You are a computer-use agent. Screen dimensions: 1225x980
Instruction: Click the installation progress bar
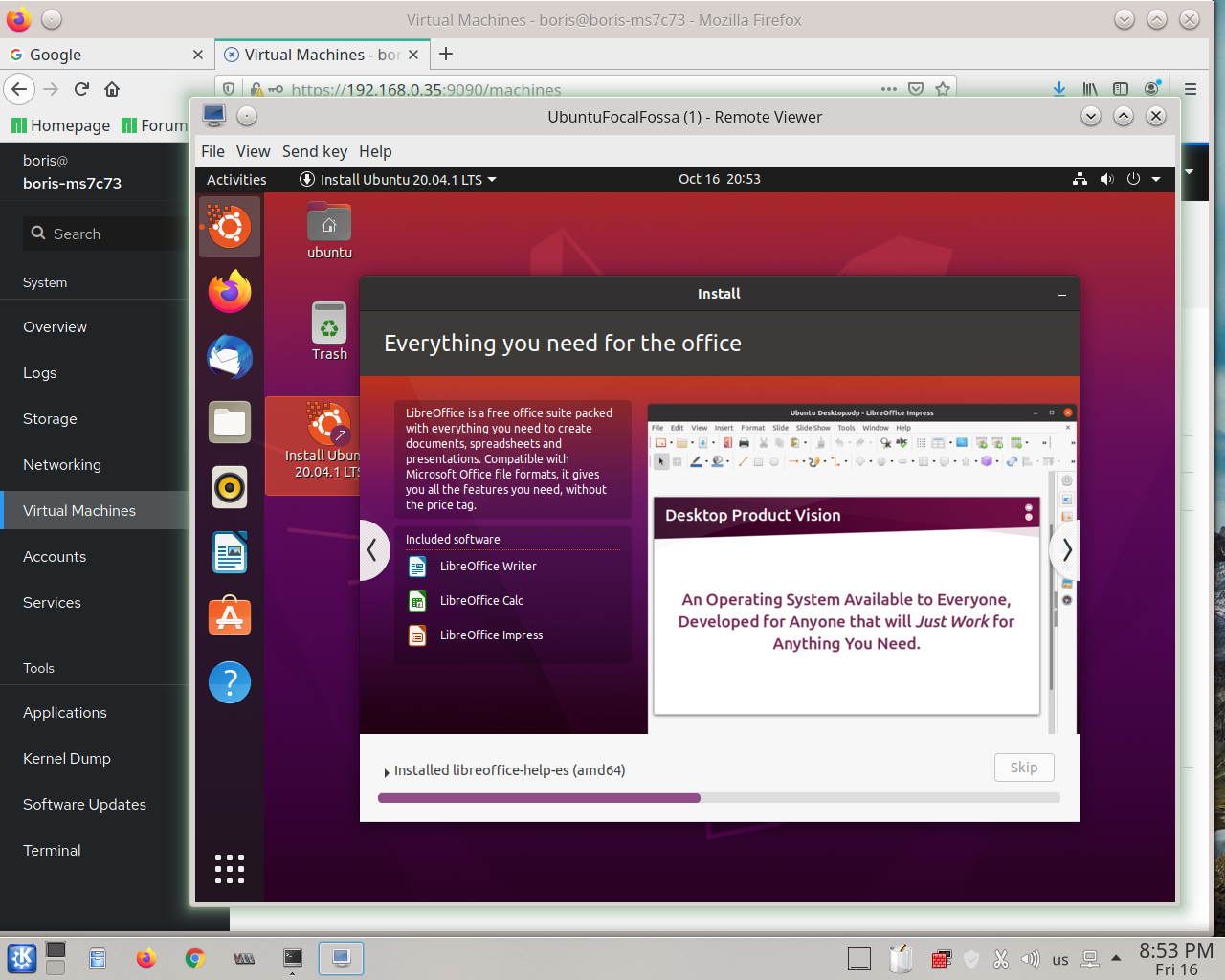click(x=718, y=797)
